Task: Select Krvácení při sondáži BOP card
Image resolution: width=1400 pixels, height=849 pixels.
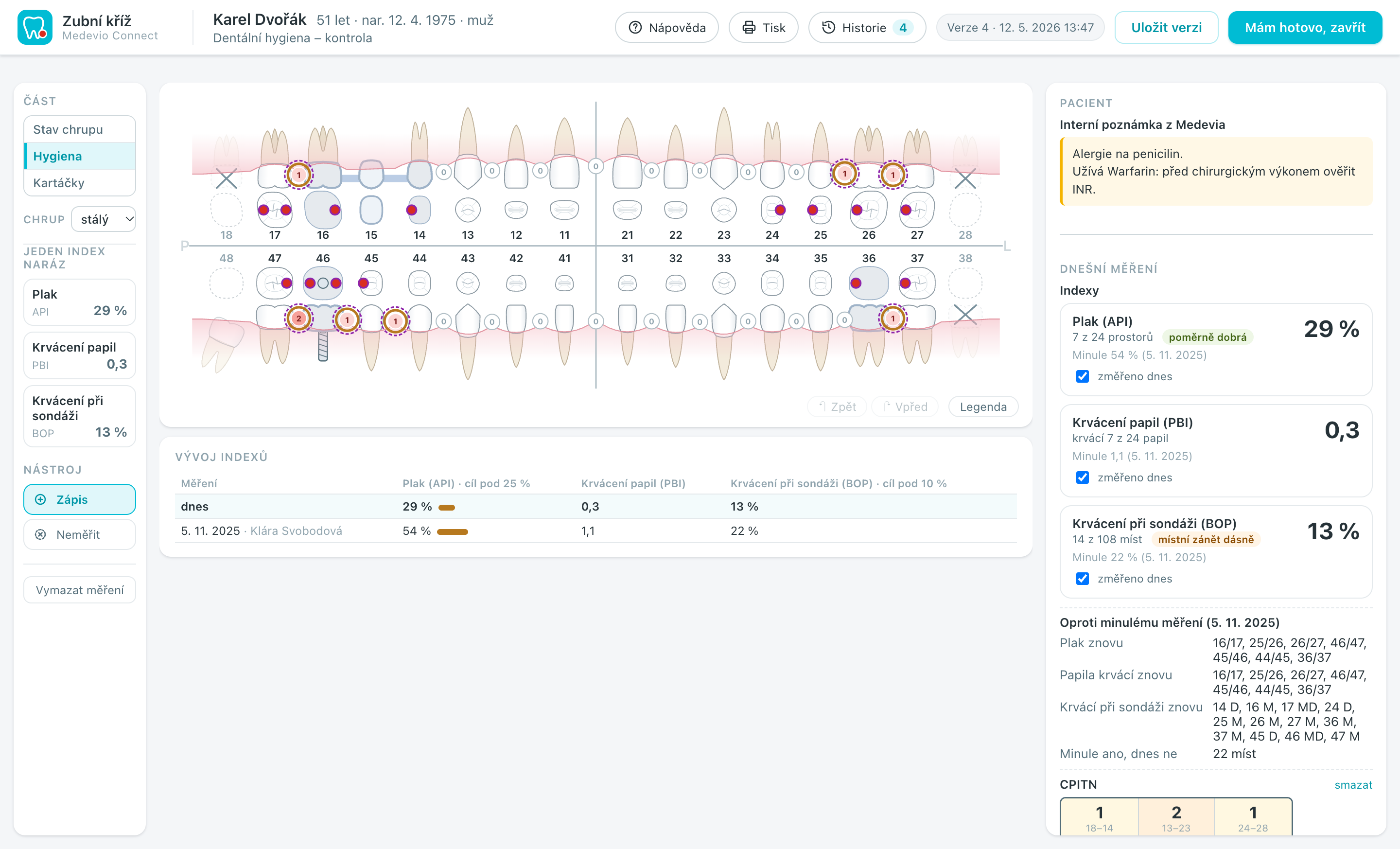Action: (x=80, y=416)
